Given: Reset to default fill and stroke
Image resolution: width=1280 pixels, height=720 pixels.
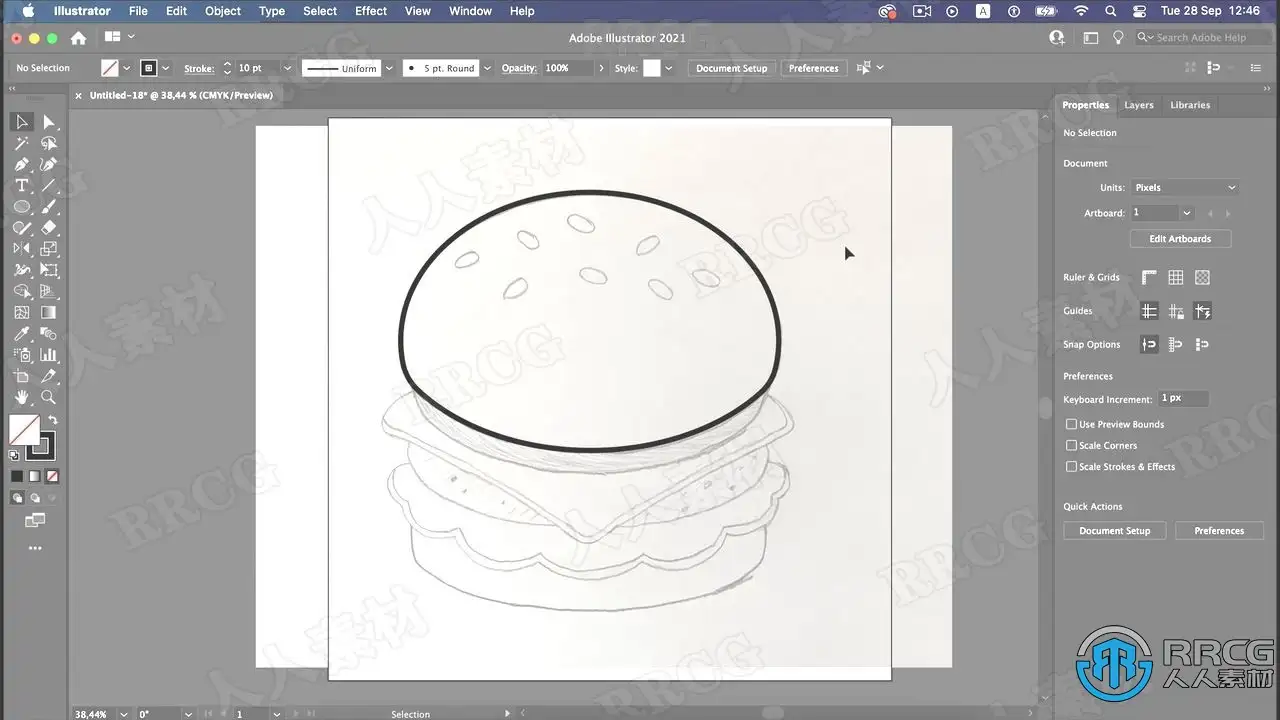Looking at the screenshot, I should pyautogui.click(x=14, y=455).
